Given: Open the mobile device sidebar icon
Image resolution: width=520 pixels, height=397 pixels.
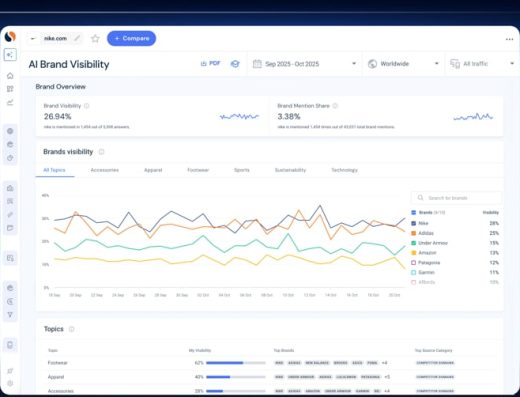Looking at the screenshot, I should (10, 345).
